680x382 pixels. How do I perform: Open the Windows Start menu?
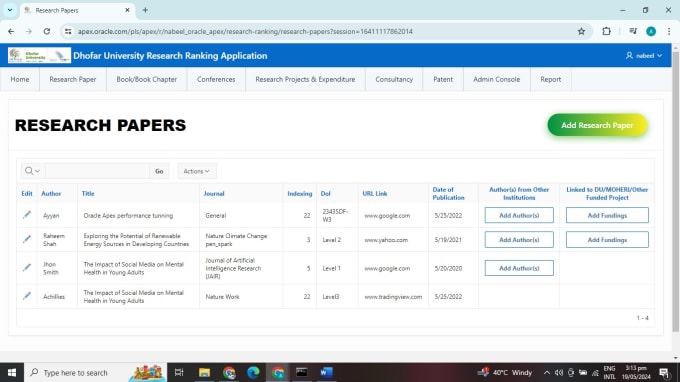[12, 372]
